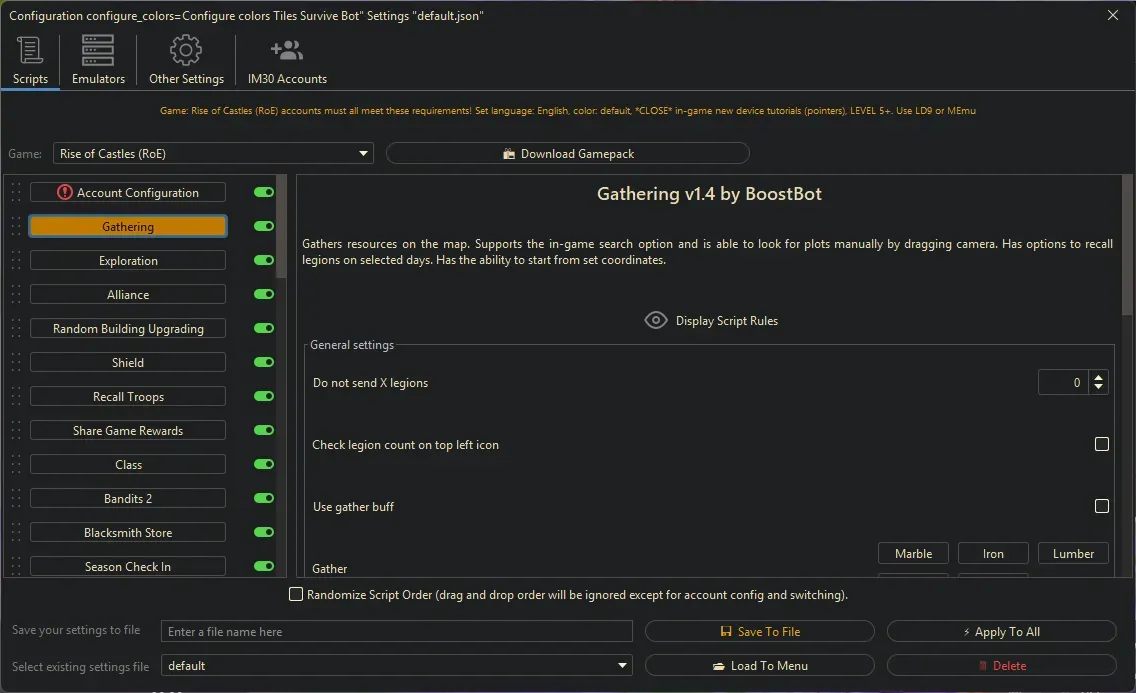This screenshot has height=693, width=1136.
Task: Select the Account Configuration script
Action: pyautogui.click(x=128, y=193)
